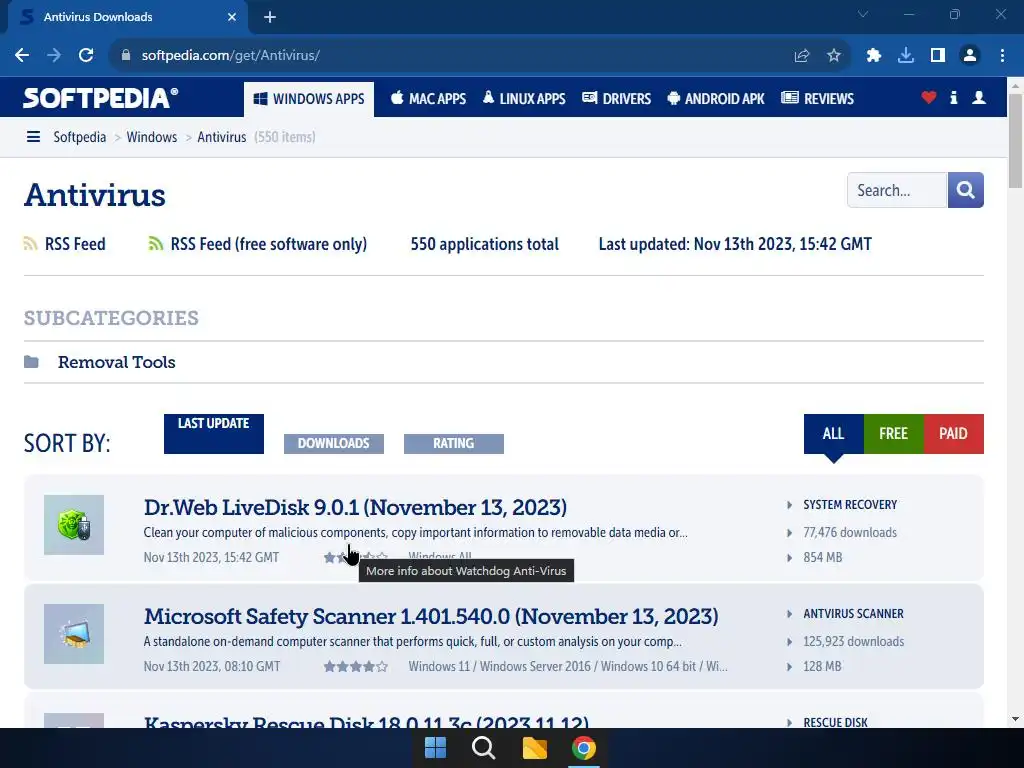Select the Mac Apps tab
The height and width of the screenshot is (768, 1024).
(428, 99)
